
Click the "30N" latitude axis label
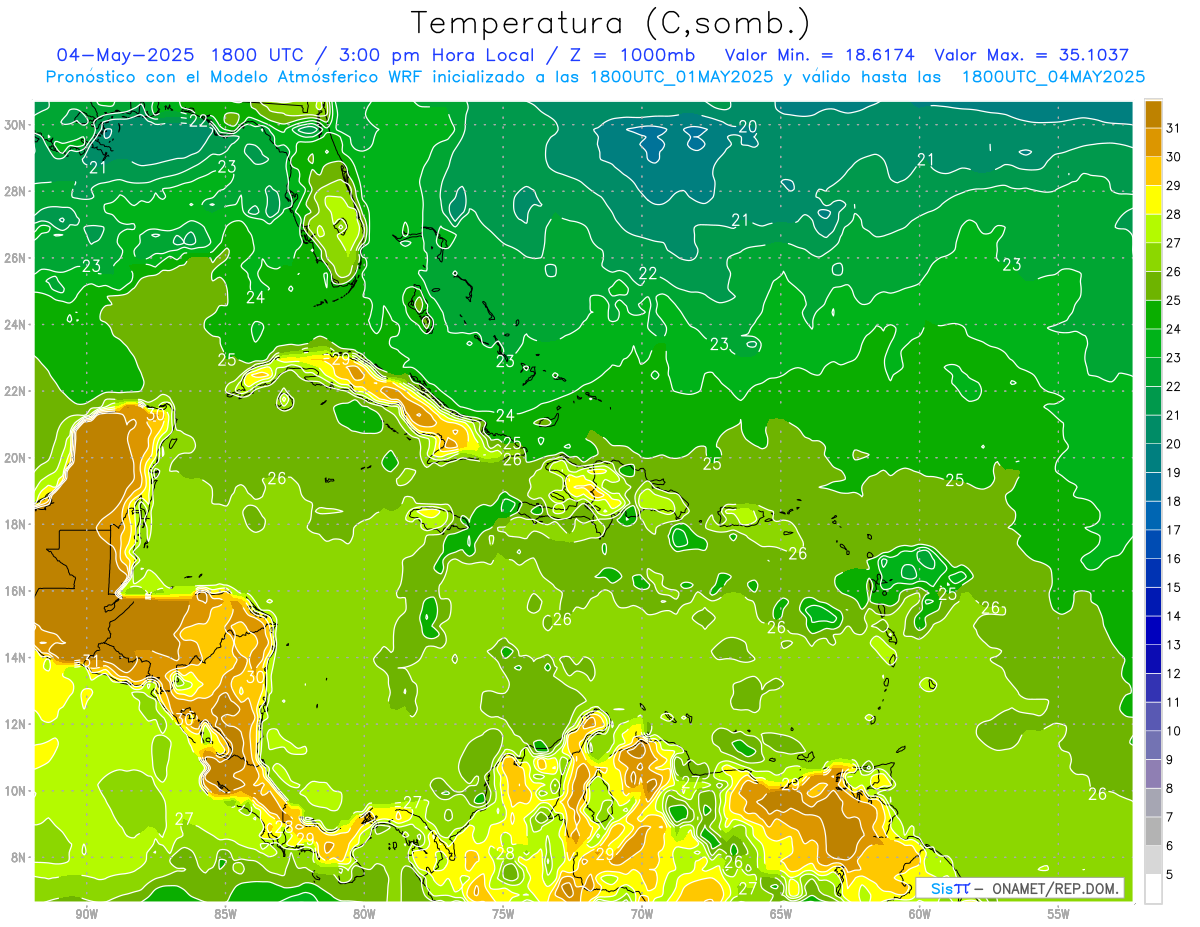(15, 124)
